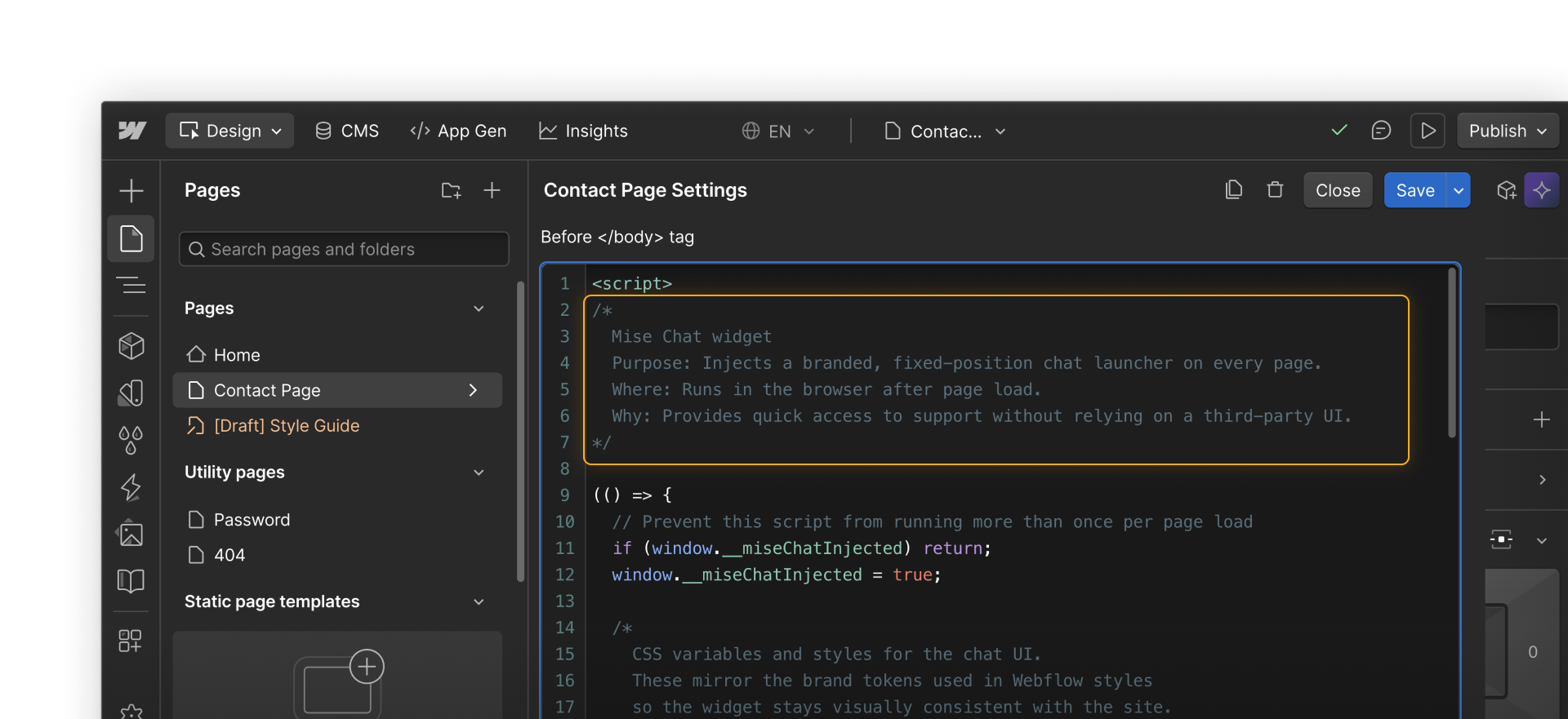This screenshot has height=719, width=1568.
Task: Click the code editor vertical scrollbar
Action: tap(1452, 353)
